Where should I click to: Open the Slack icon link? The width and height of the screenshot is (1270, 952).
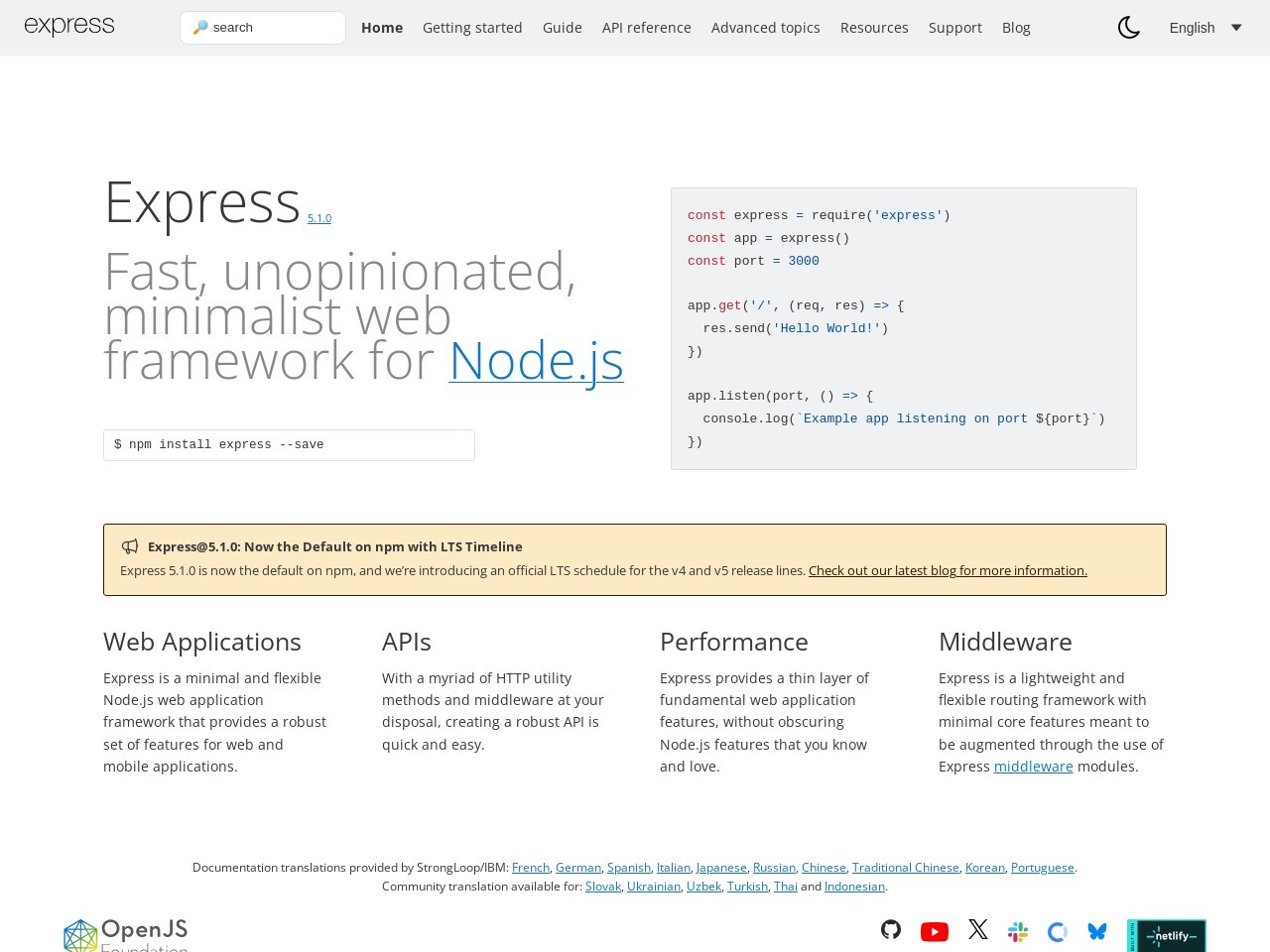click(x=1018, y=931)
